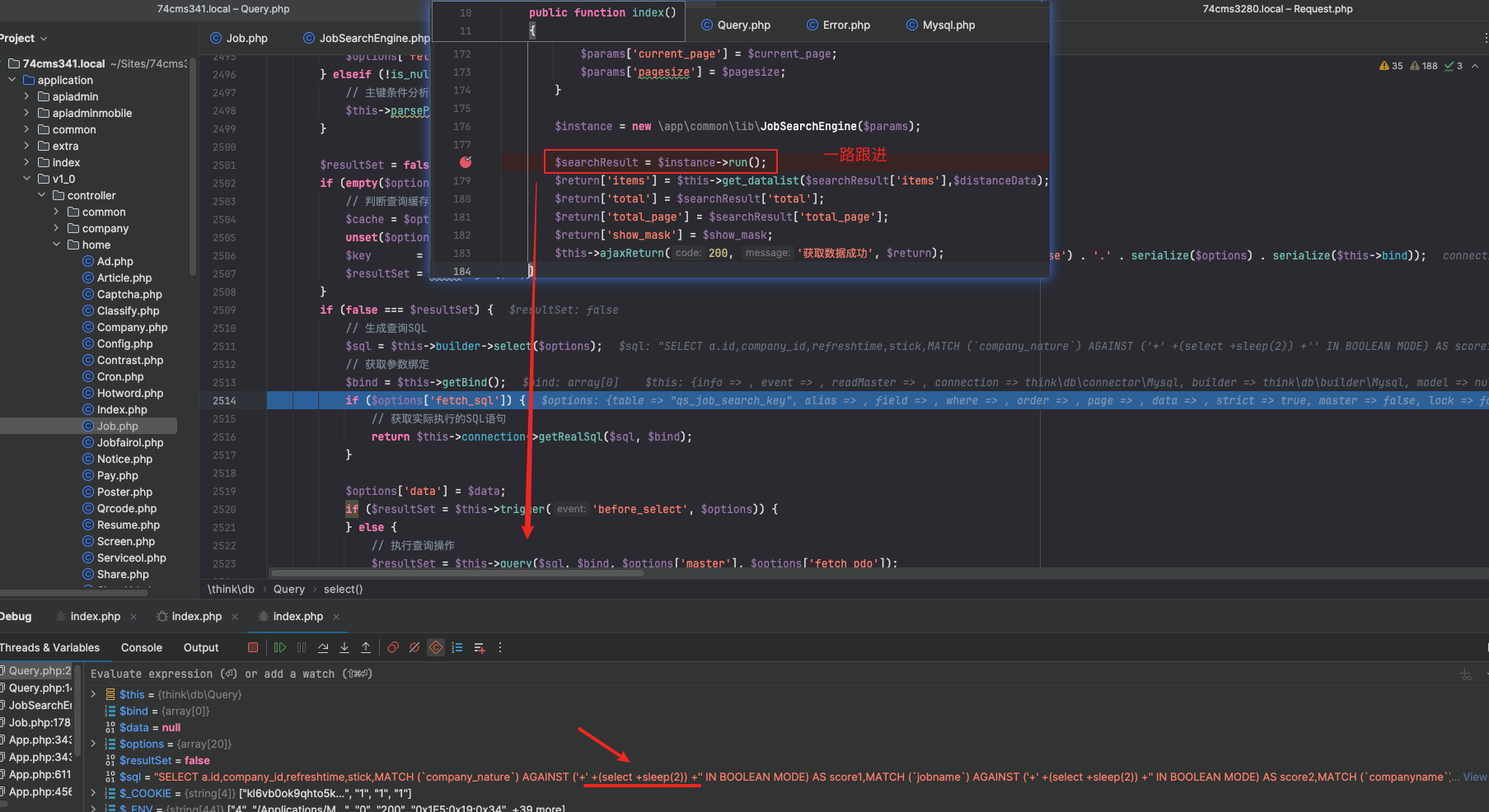Image resolution: width=1489 pixels, height=812 pixels.
Task: Stop the debug session with red square
Action: point(253,647)
